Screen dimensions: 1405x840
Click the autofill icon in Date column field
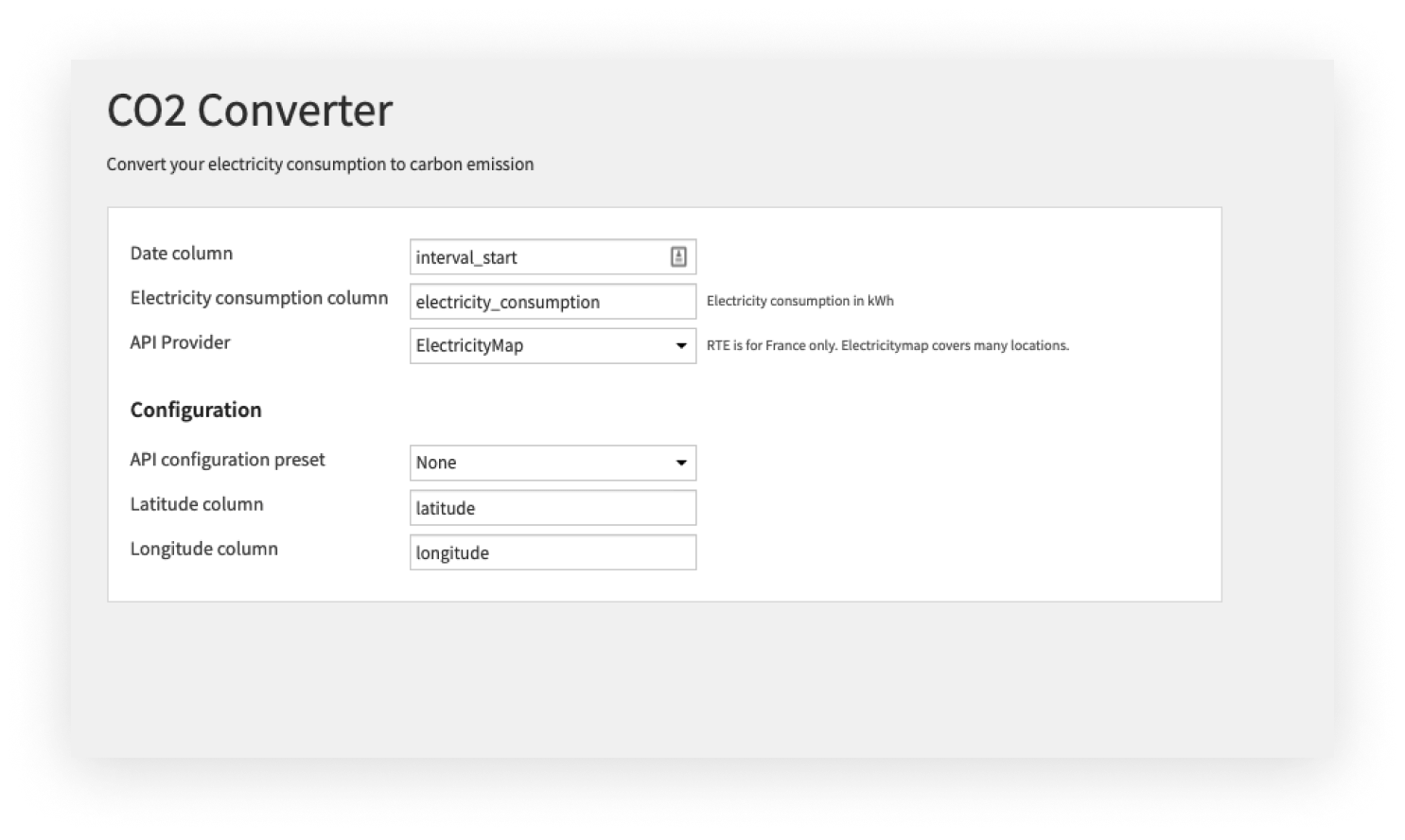coord(678,256)
